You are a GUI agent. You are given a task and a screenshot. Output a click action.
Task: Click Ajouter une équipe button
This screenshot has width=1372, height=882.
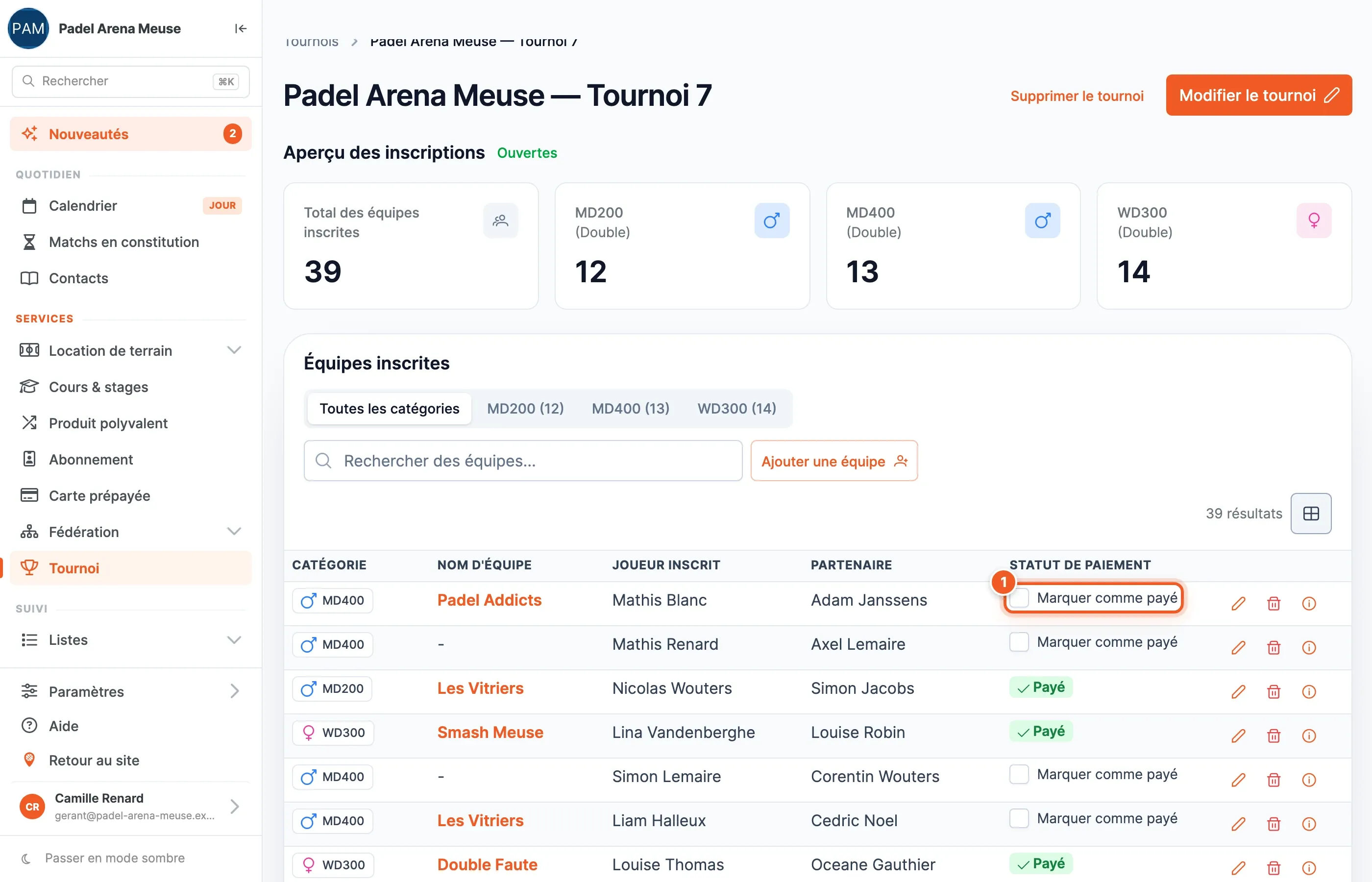(x=834, y=461)
